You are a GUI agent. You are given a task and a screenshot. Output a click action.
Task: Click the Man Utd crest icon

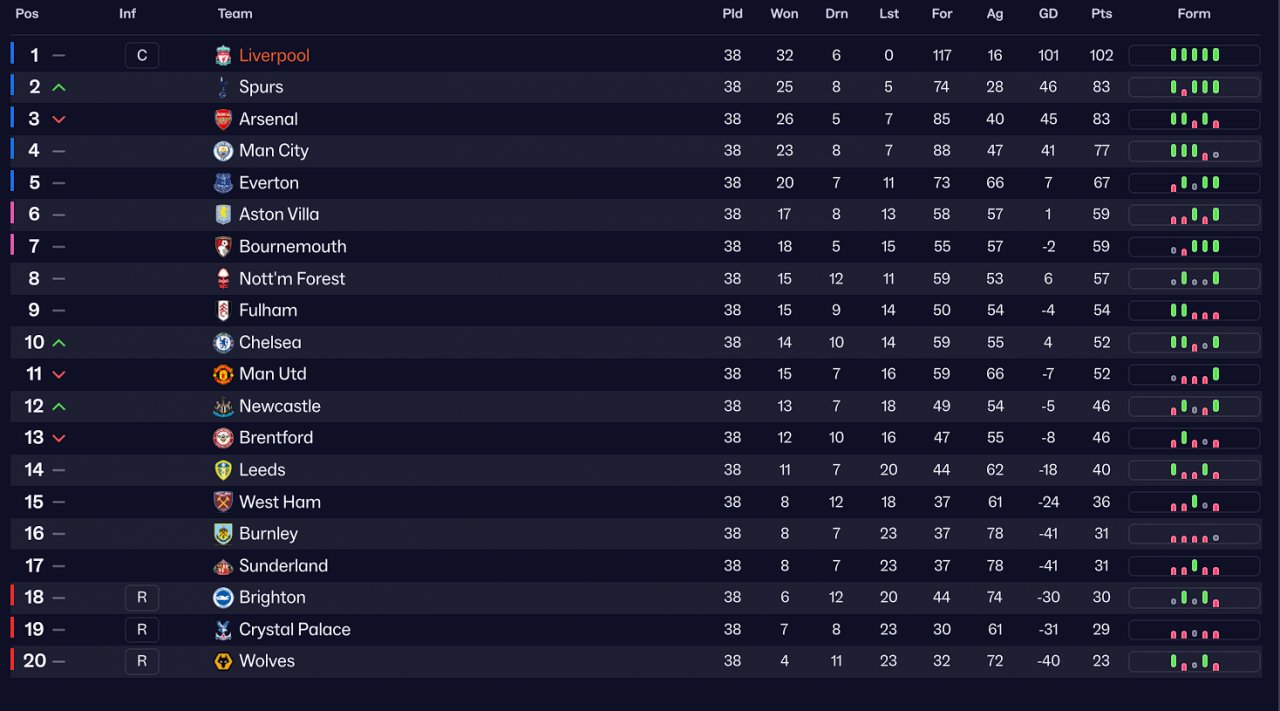point(223,374)
